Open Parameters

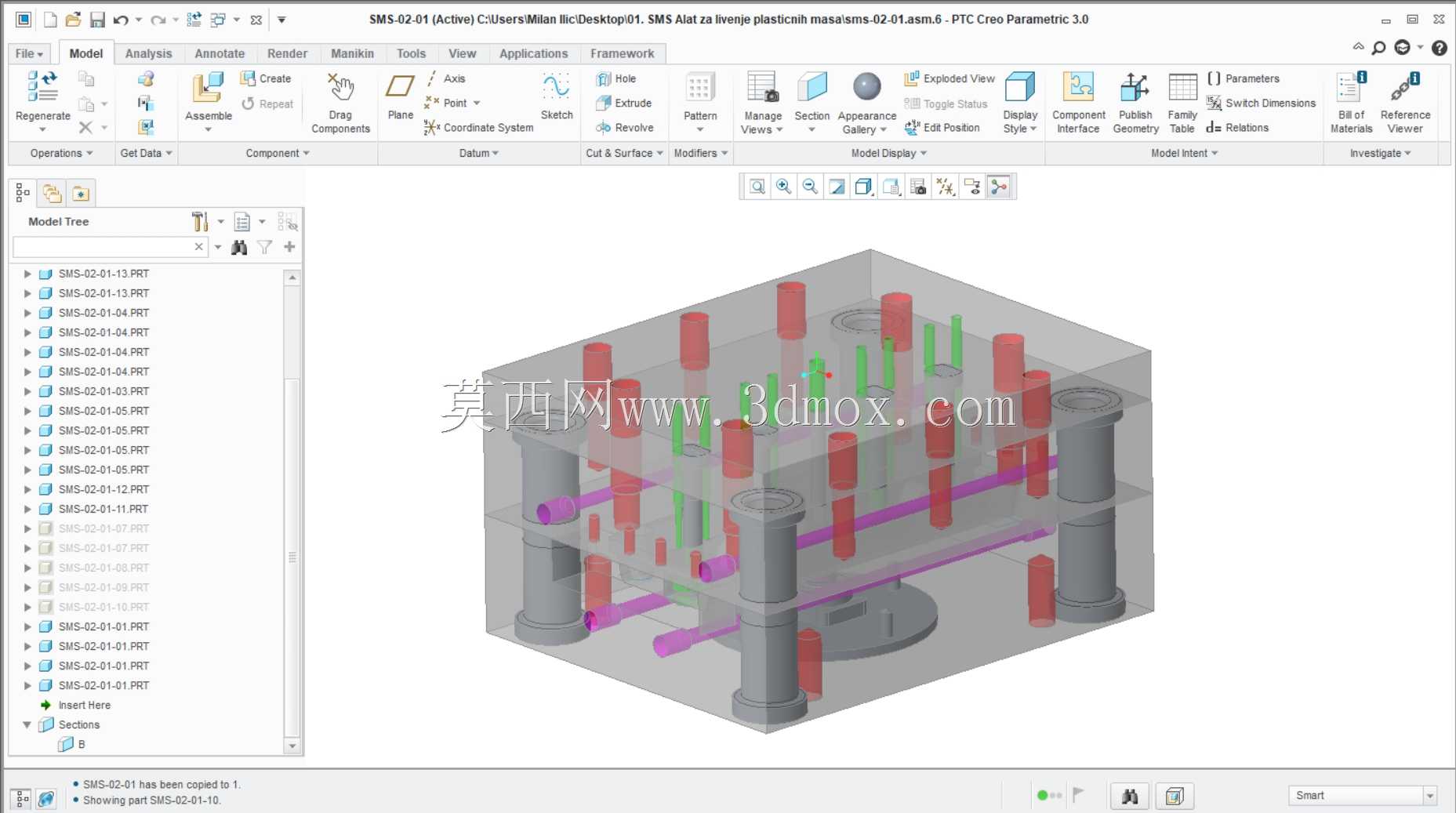pyautogui.click(x=1243, y=78)
